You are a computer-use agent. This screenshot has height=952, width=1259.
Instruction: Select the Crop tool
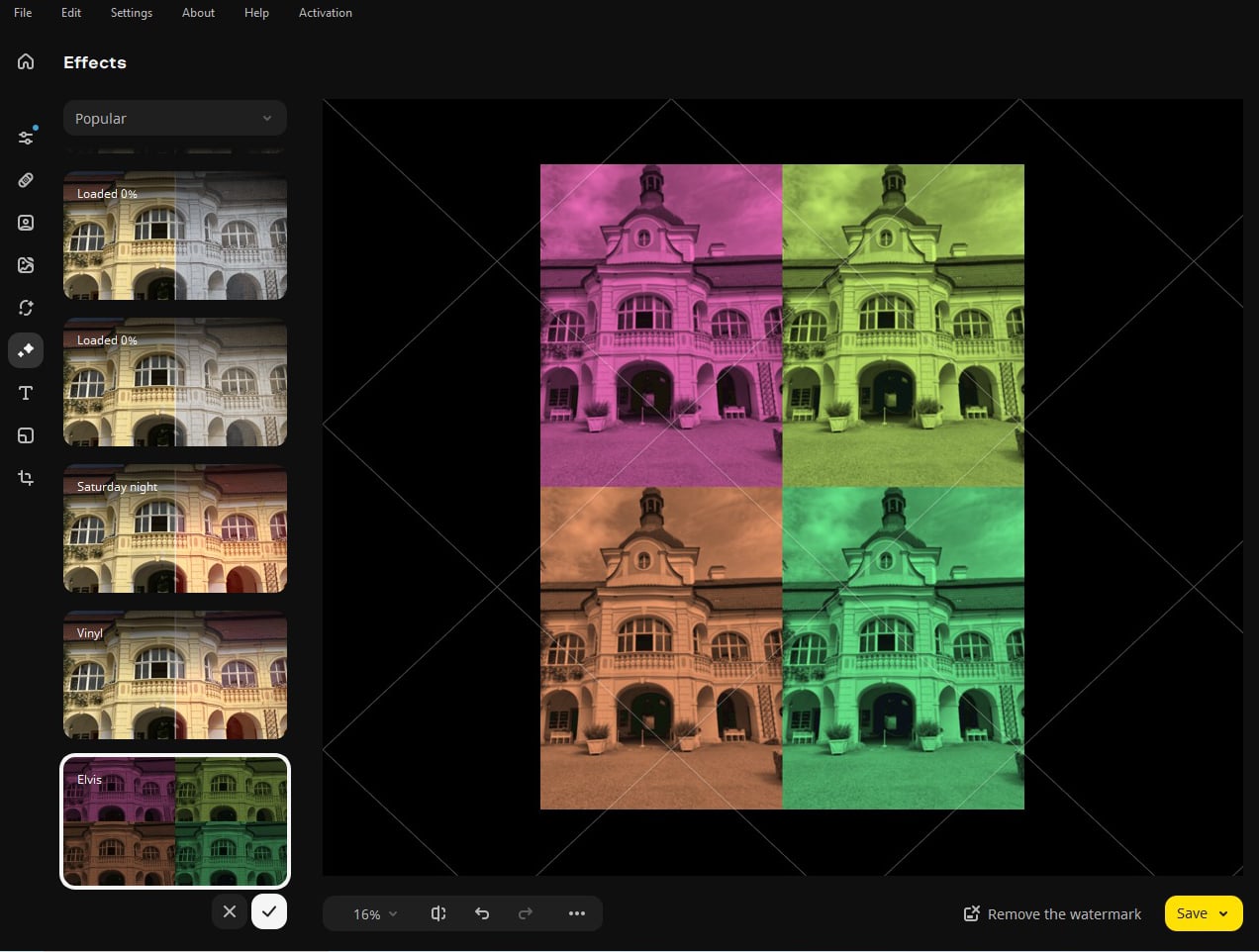click(26, 478)
